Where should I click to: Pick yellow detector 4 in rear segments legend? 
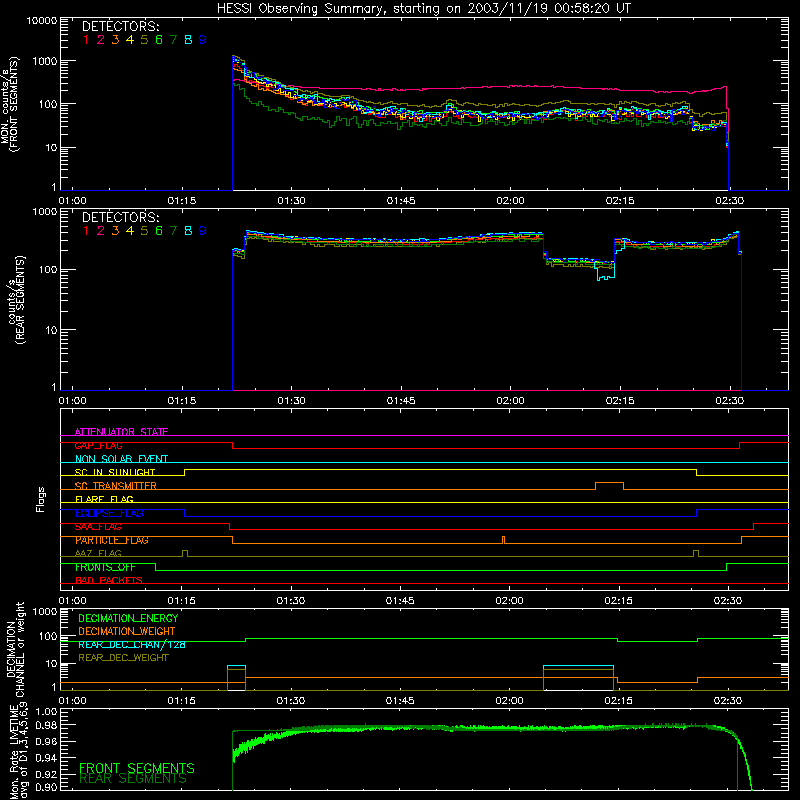130,231
